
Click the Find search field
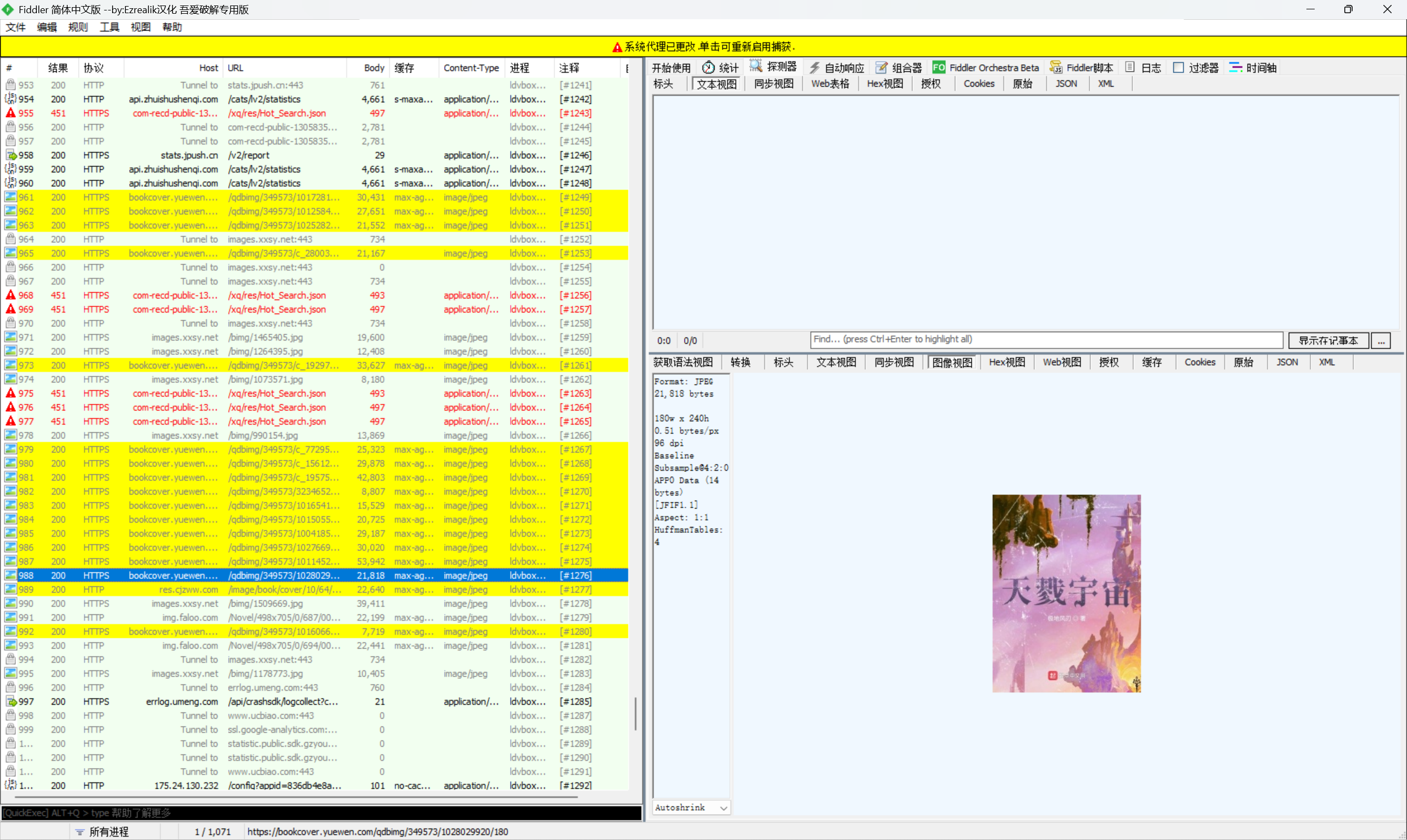[1046, 340]
